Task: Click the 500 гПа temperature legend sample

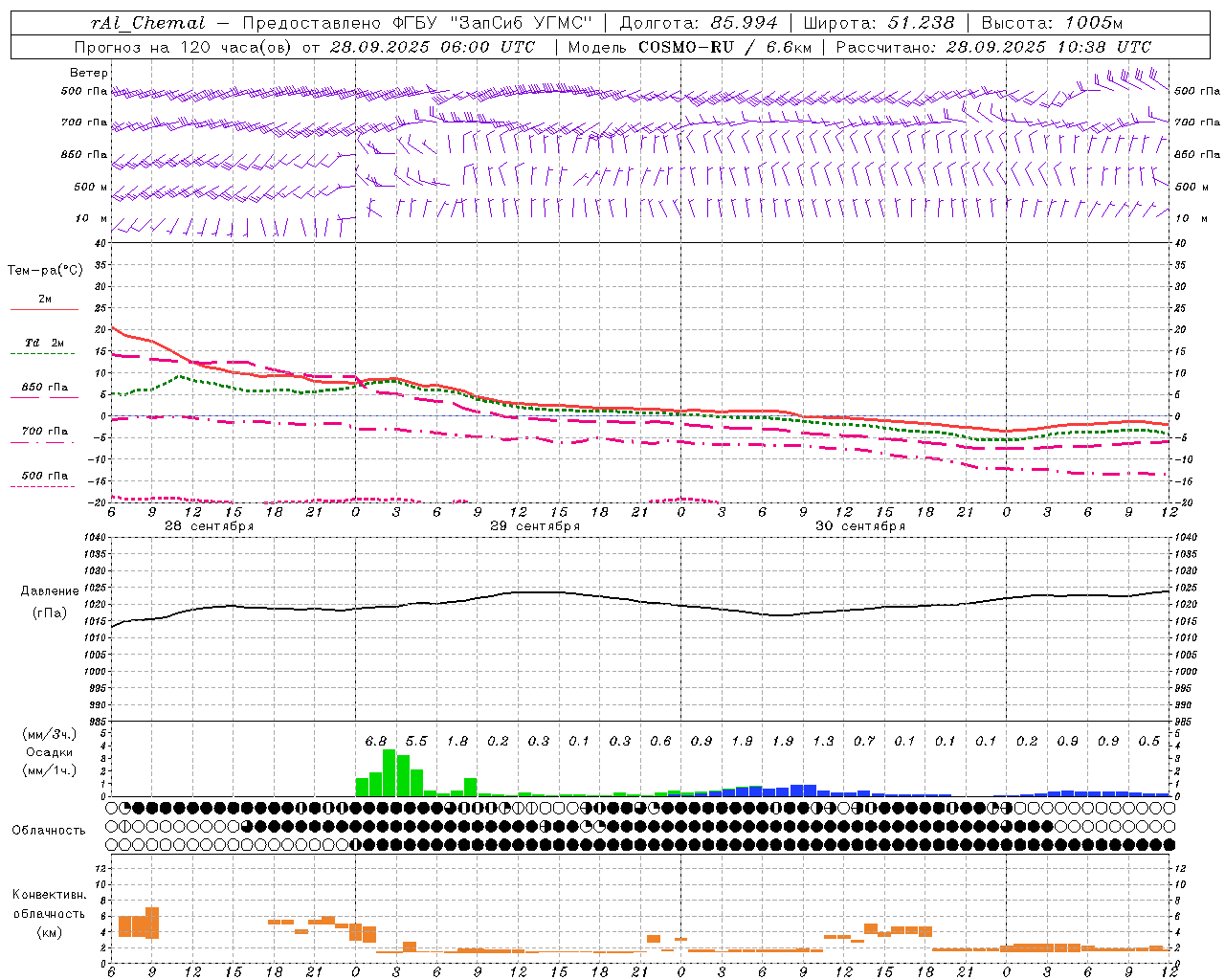Action: coord(42,486)
